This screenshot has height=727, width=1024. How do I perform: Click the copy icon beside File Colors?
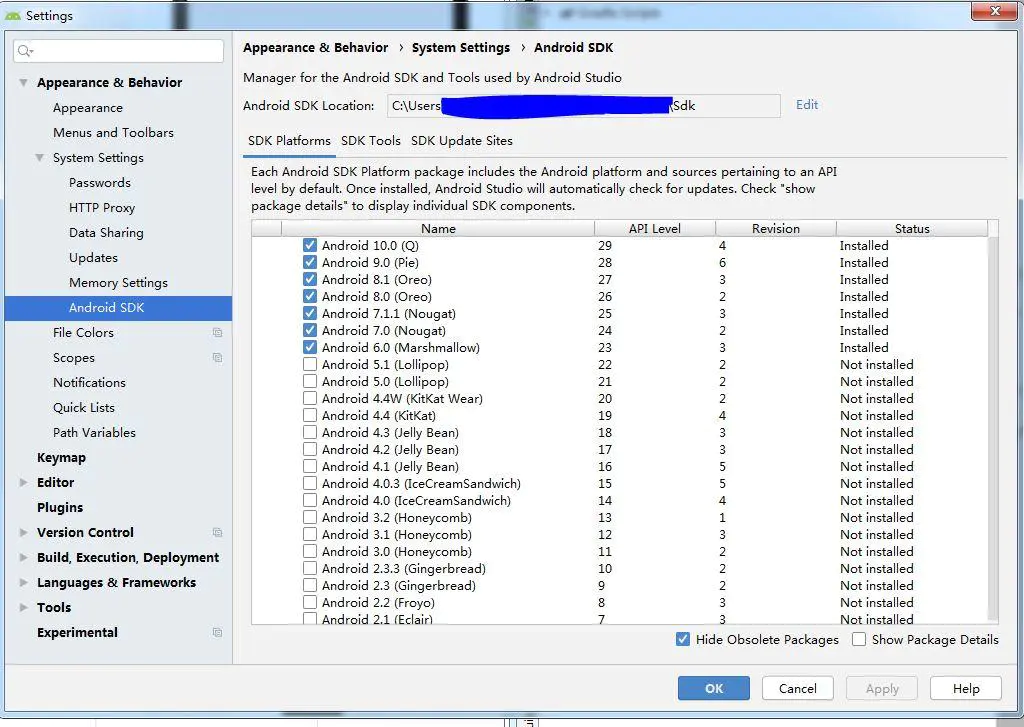[x=217, y=332]
